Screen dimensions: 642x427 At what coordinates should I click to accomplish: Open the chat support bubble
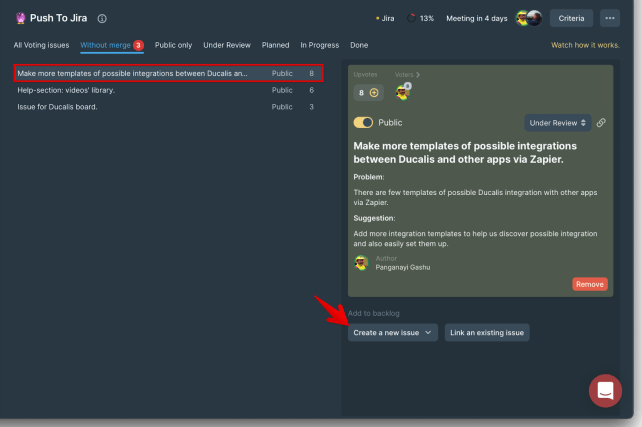[605, 391]
